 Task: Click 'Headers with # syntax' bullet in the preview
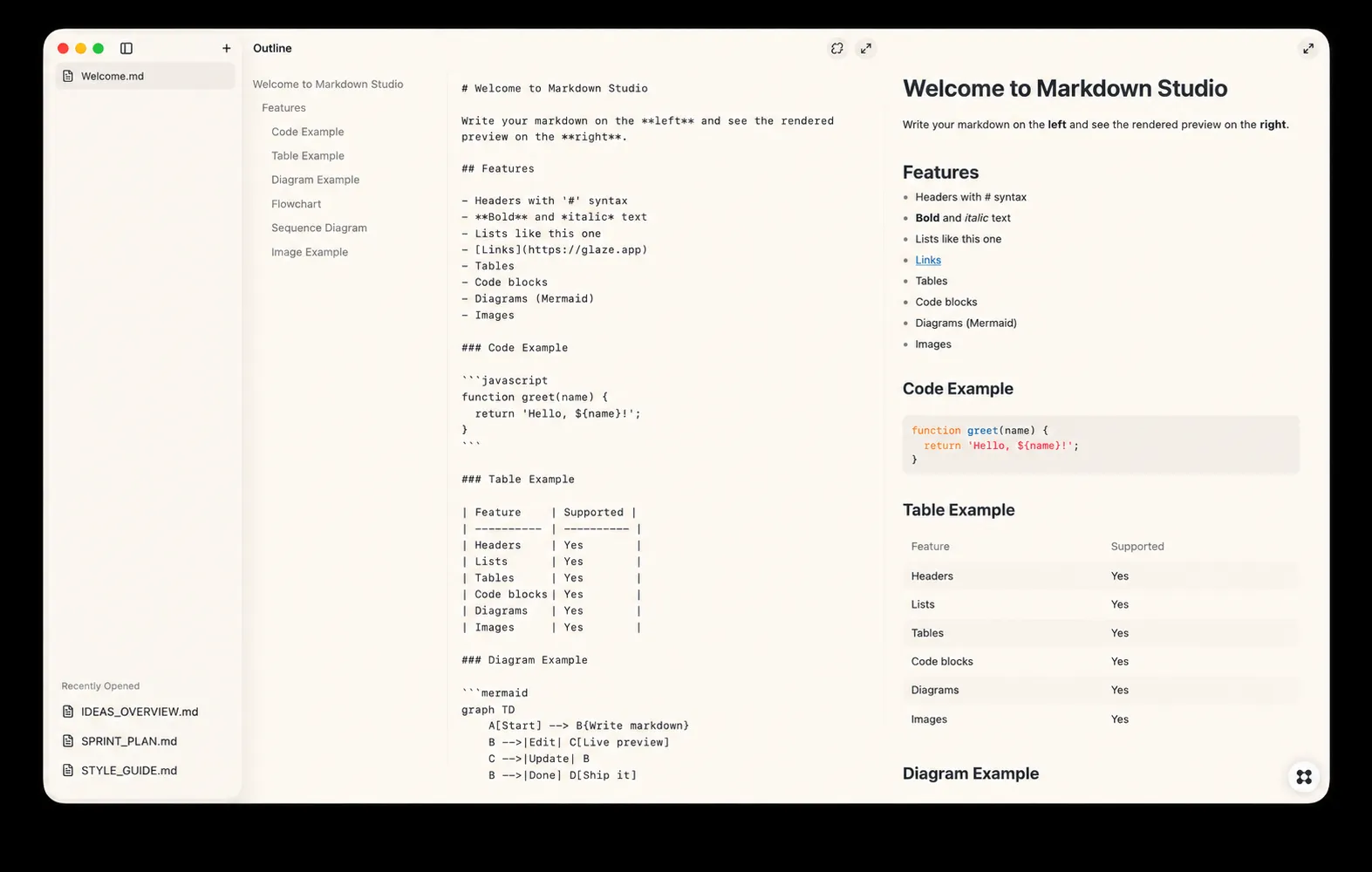(x=971, y=197)
